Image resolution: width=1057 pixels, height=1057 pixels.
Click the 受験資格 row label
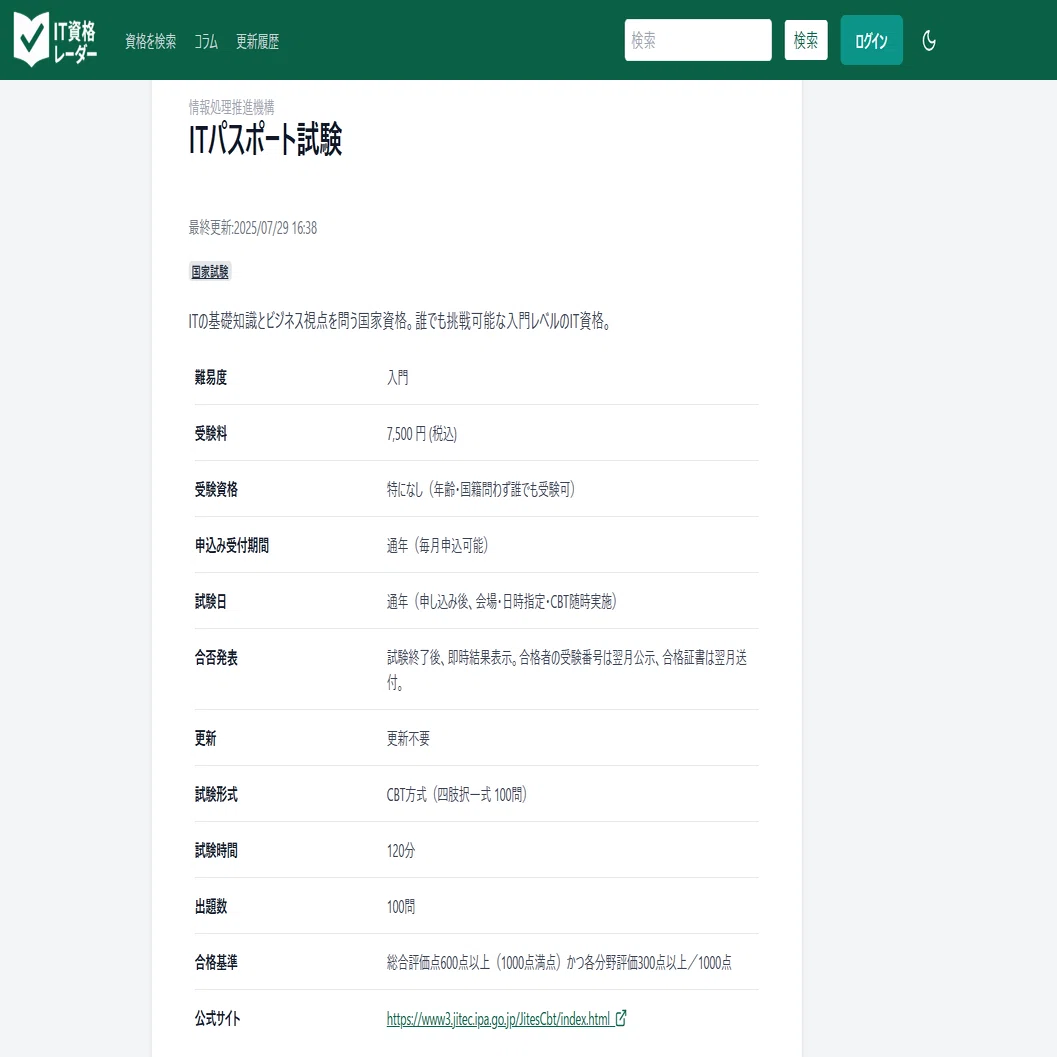point(216,489)
